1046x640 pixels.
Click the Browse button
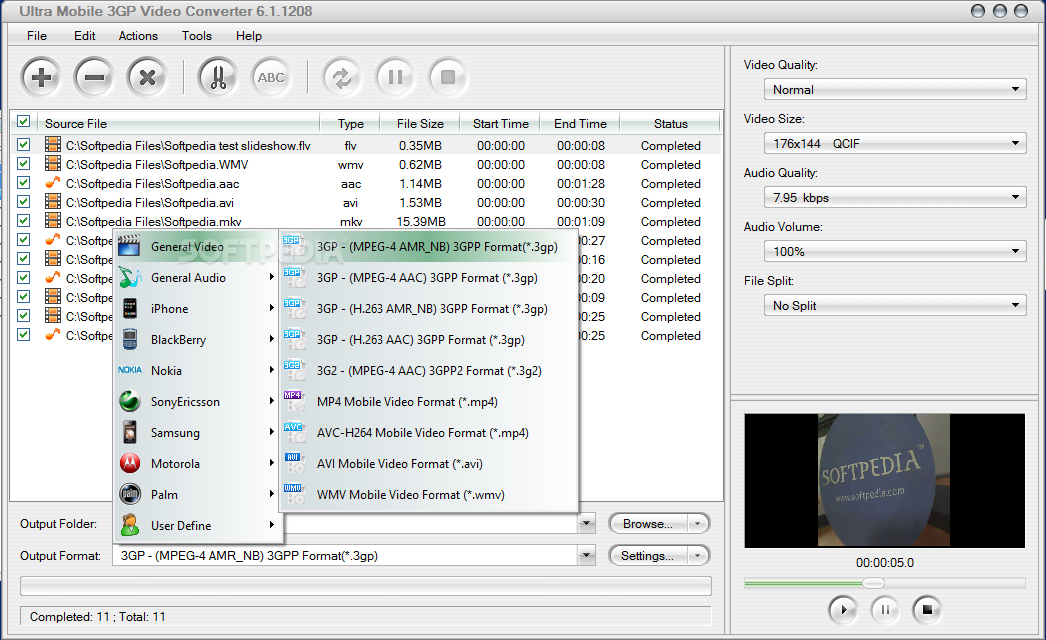(x=648, y=524)
